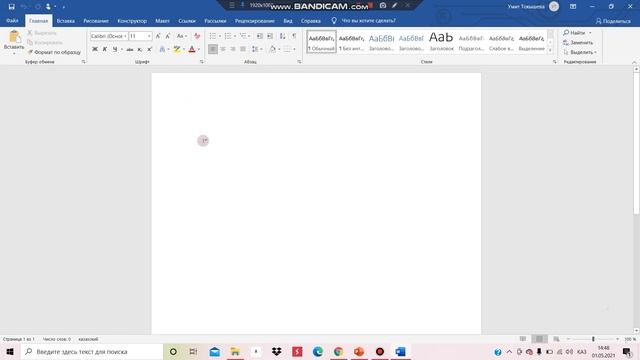Open the borders dropdown
Screen dimensions: 640x360
click(x=294, y=49)
